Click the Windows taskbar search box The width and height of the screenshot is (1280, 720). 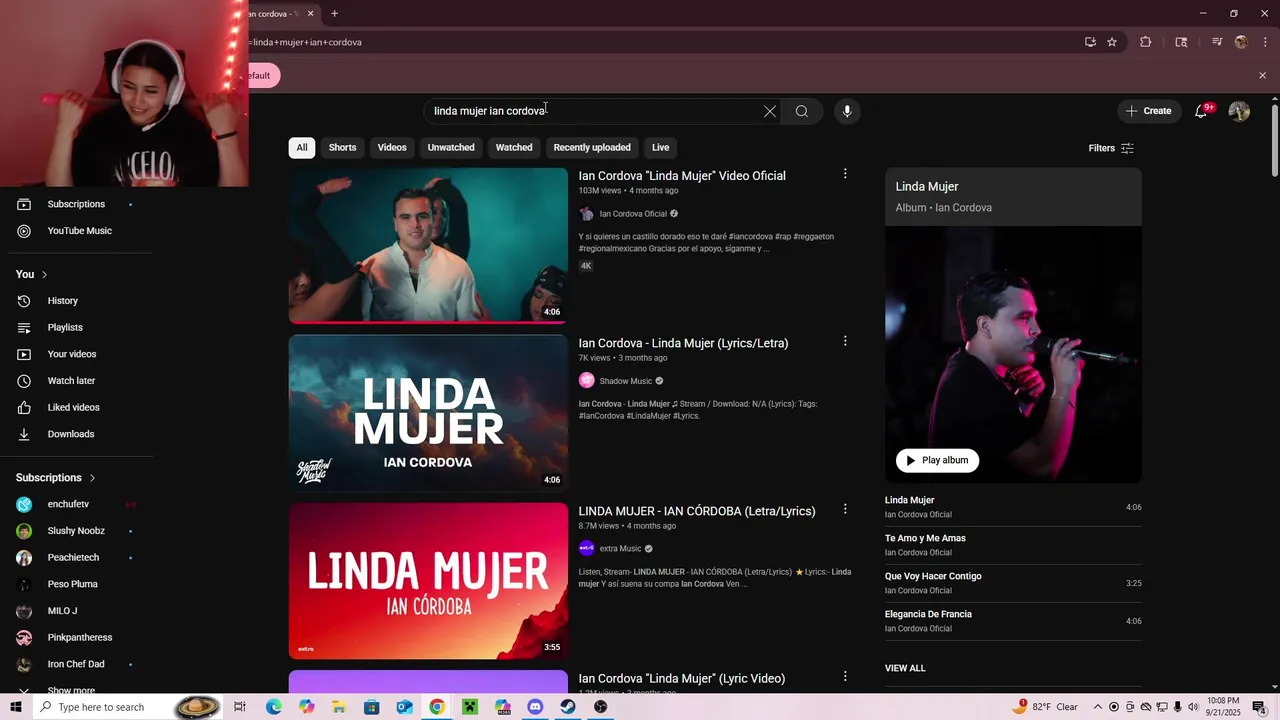pos(126,707)
